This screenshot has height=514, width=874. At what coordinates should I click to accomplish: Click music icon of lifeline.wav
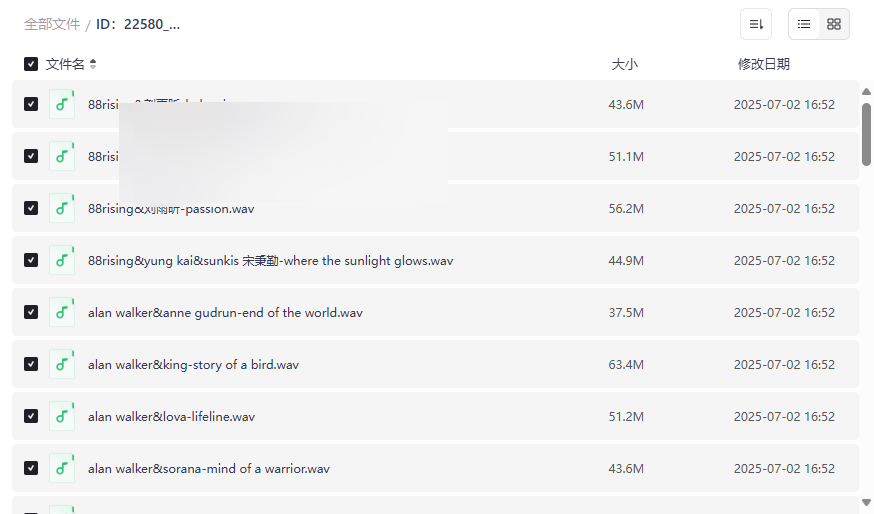coord(62,416)
